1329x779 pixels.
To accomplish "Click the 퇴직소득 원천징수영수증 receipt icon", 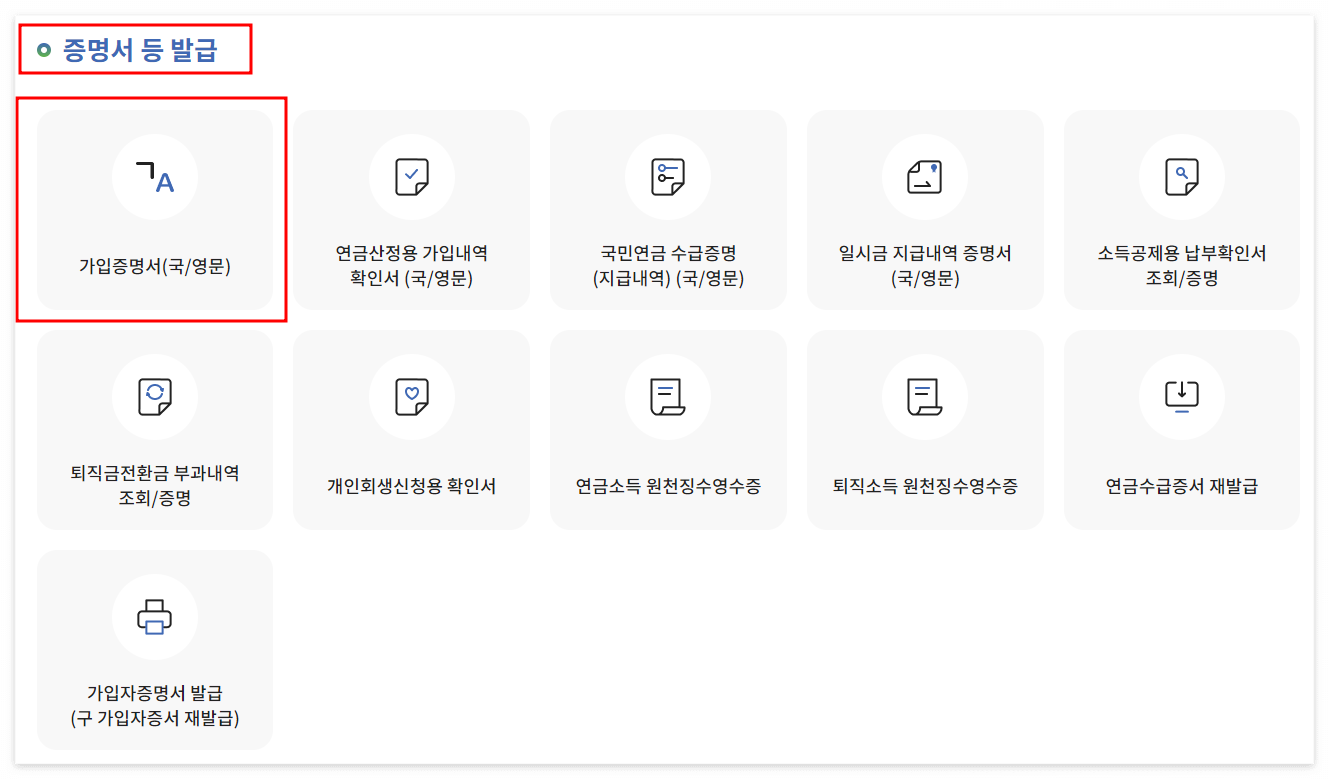I will coord(925,396).
